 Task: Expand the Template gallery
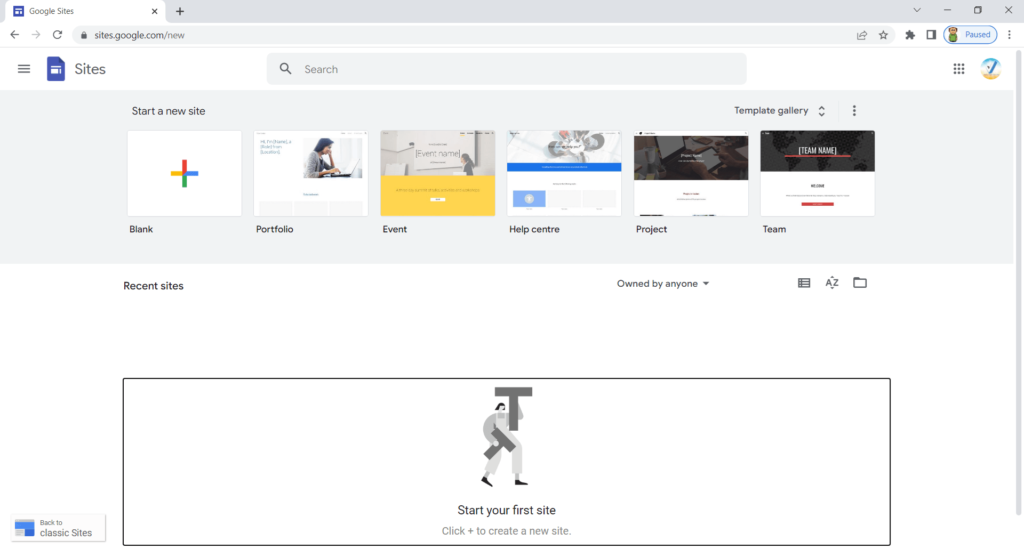(x=779, y=110)
